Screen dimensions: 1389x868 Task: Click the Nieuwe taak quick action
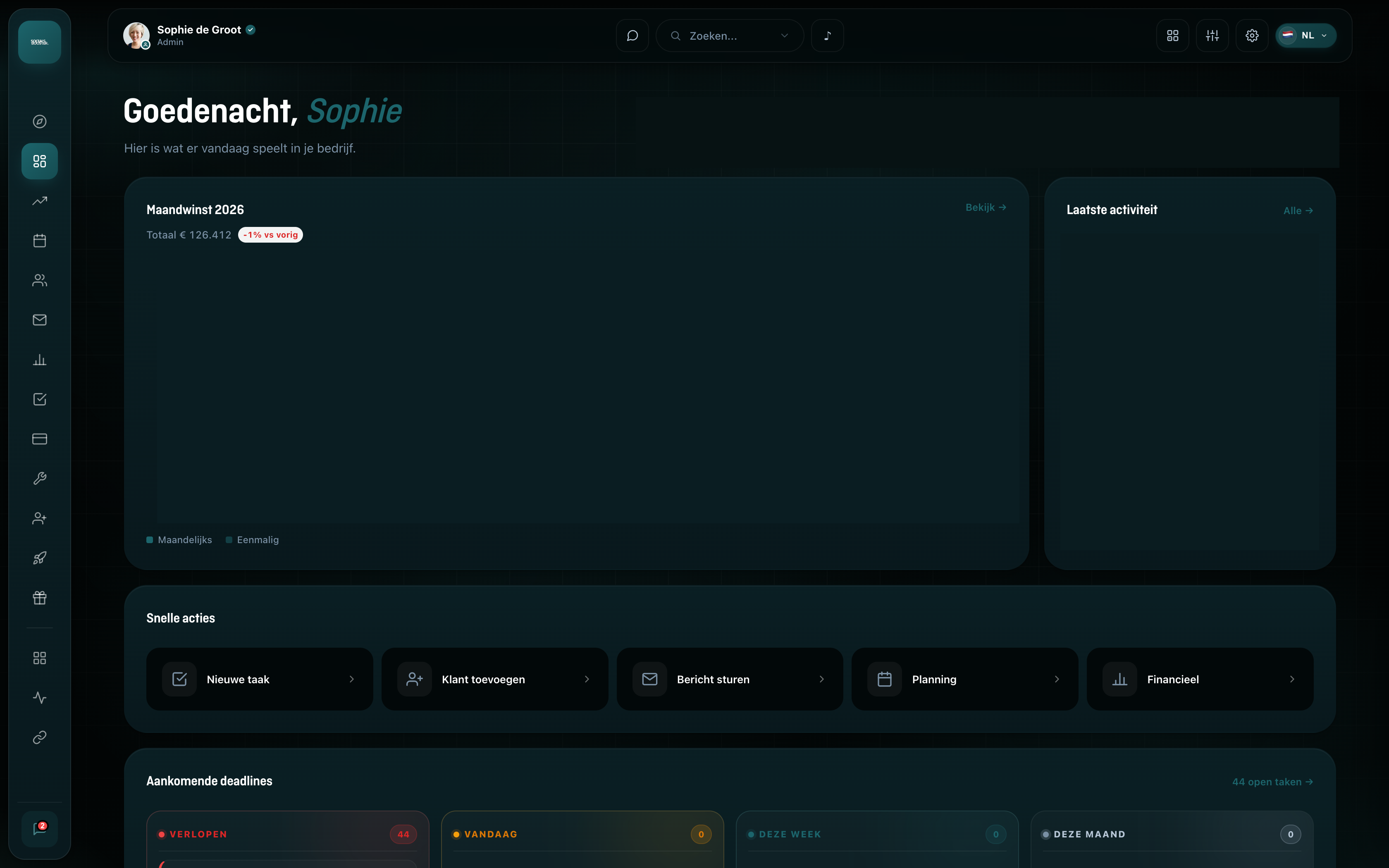tap(260, 679)
